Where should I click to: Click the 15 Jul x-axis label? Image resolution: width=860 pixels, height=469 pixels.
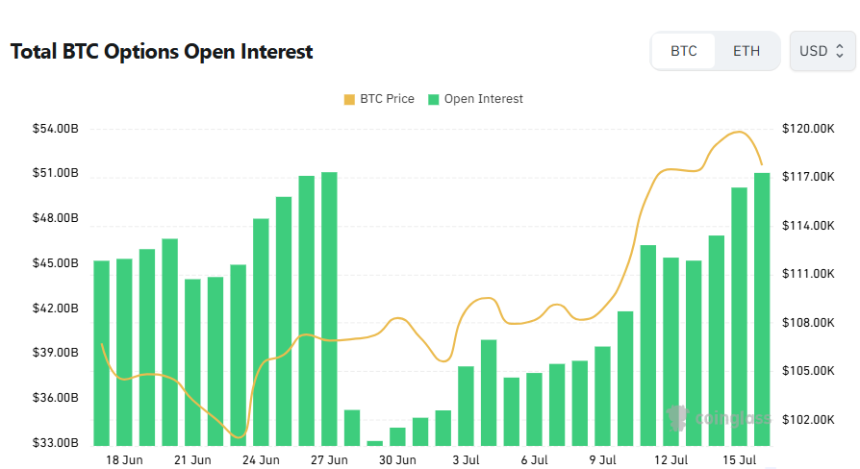point(739,460)
